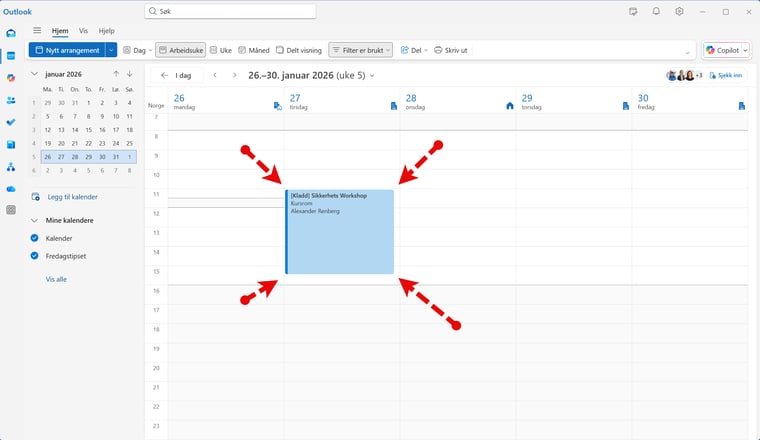This screenshot has height=440, width=760.
Task: Open the Vis tab
Action: (83, 31)
